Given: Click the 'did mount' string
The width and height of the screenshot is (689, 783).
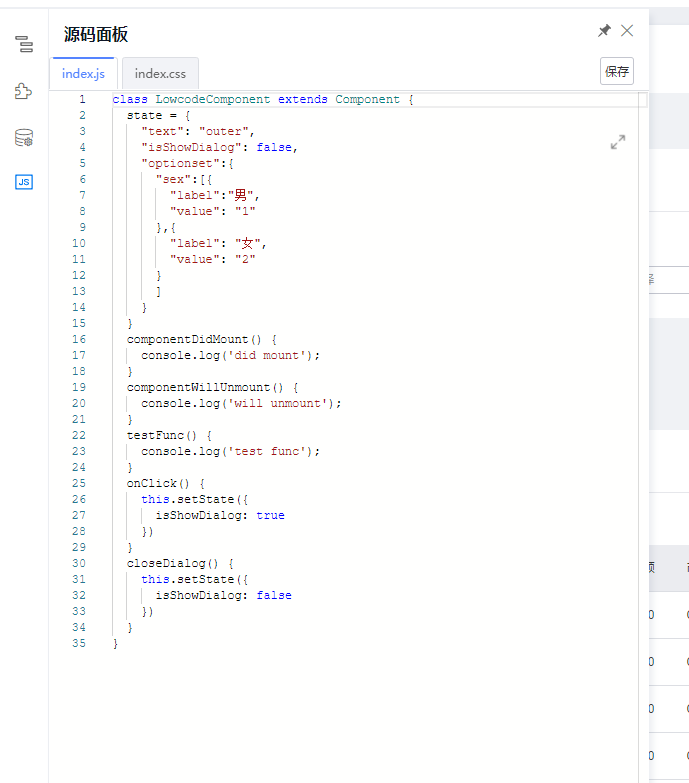Looking at the screenshot, I should (267, 356).
